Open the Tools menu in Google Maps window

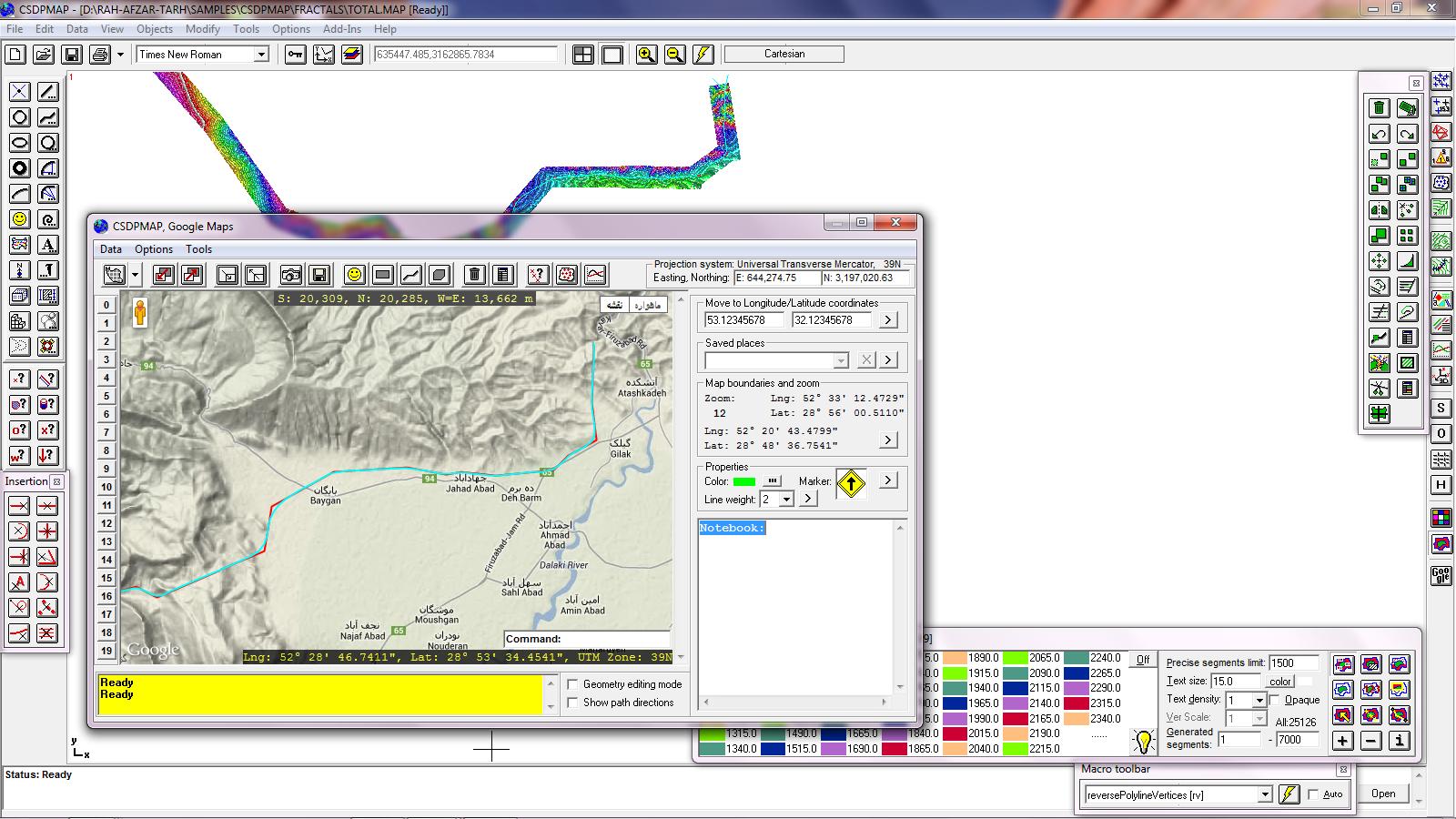(198, 249)
